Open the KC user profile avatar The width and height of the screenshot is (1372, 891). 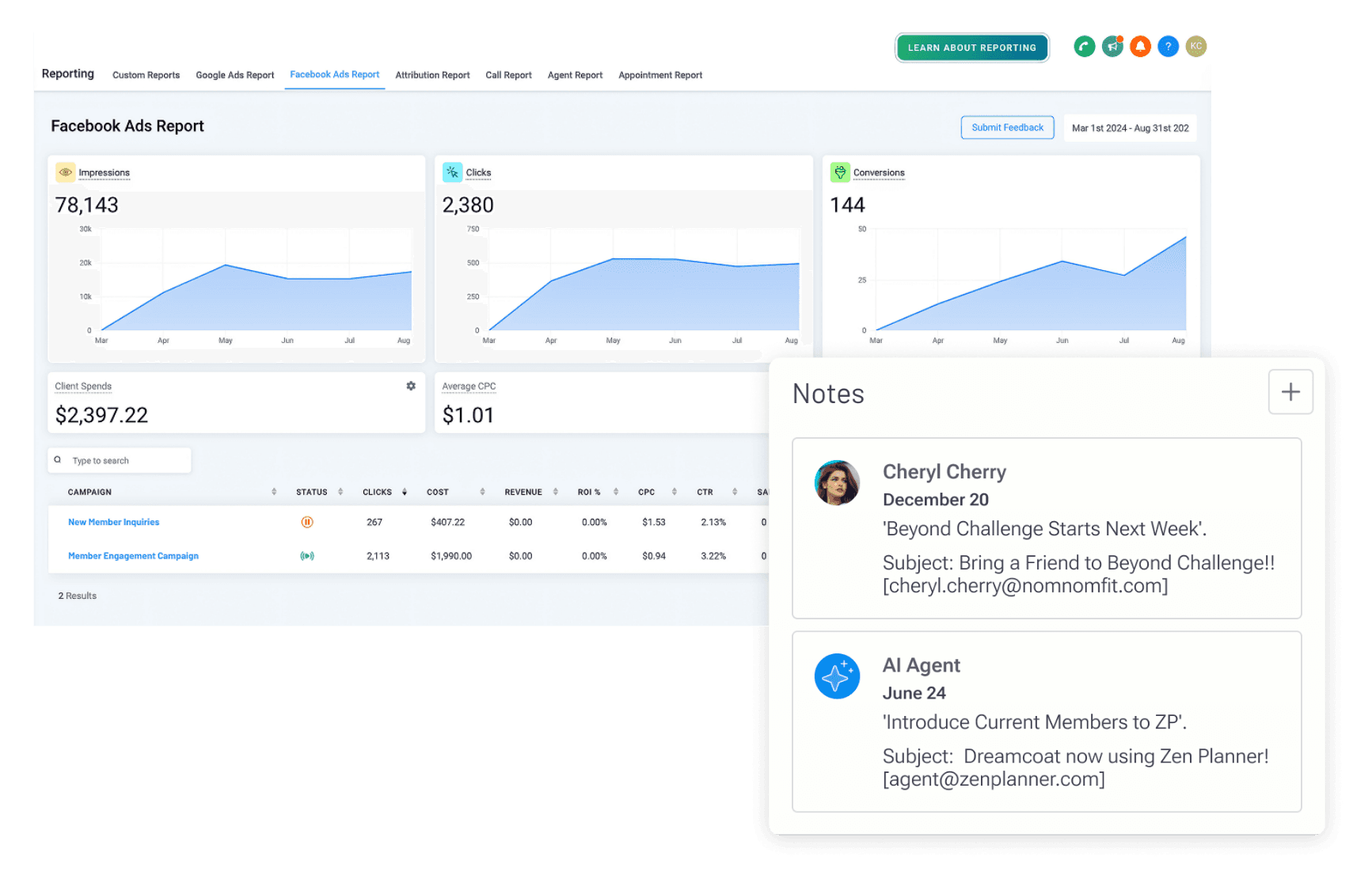tap(1195, 47)
